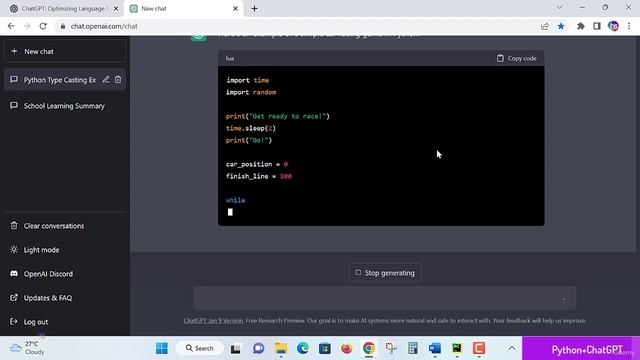640x360 pixels.
Task: Copy code from the code block
Action: click(516, 58)
